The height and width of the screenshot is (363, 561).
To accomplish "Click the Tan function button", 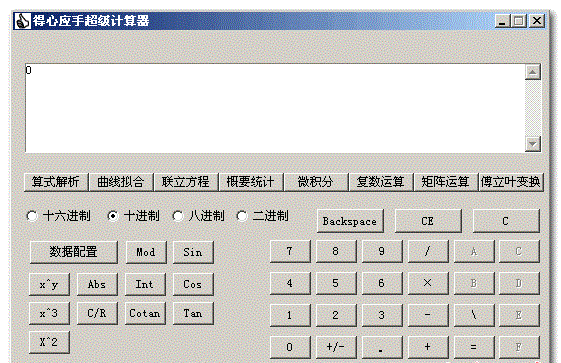I will (193, 313).
